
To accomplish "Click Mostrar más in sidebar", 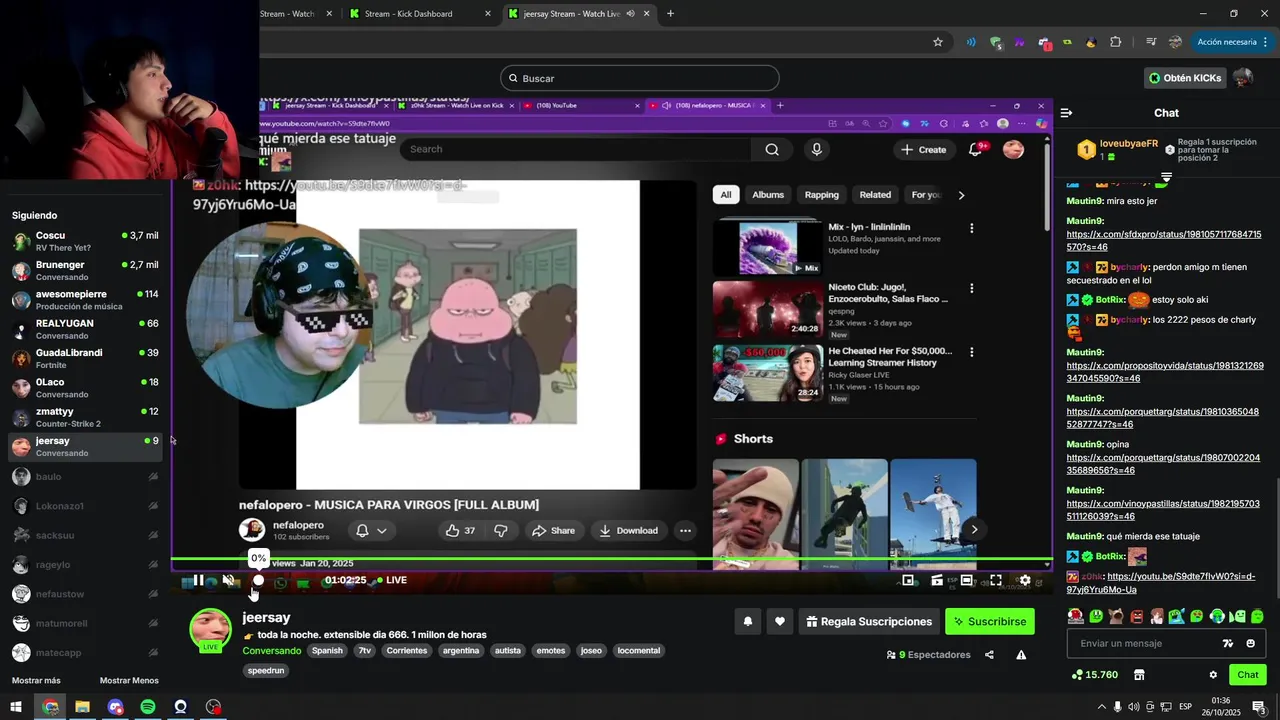I will 36,681.
